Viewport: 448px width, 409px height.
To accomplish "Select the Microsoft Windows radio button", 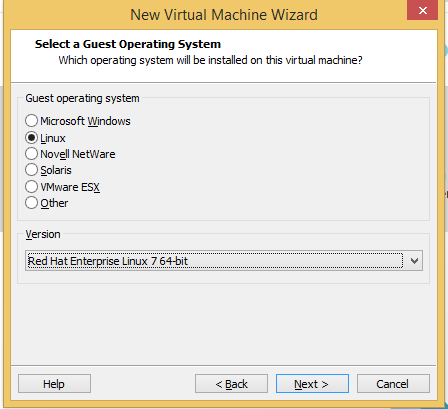I will (x=31, y=120).
